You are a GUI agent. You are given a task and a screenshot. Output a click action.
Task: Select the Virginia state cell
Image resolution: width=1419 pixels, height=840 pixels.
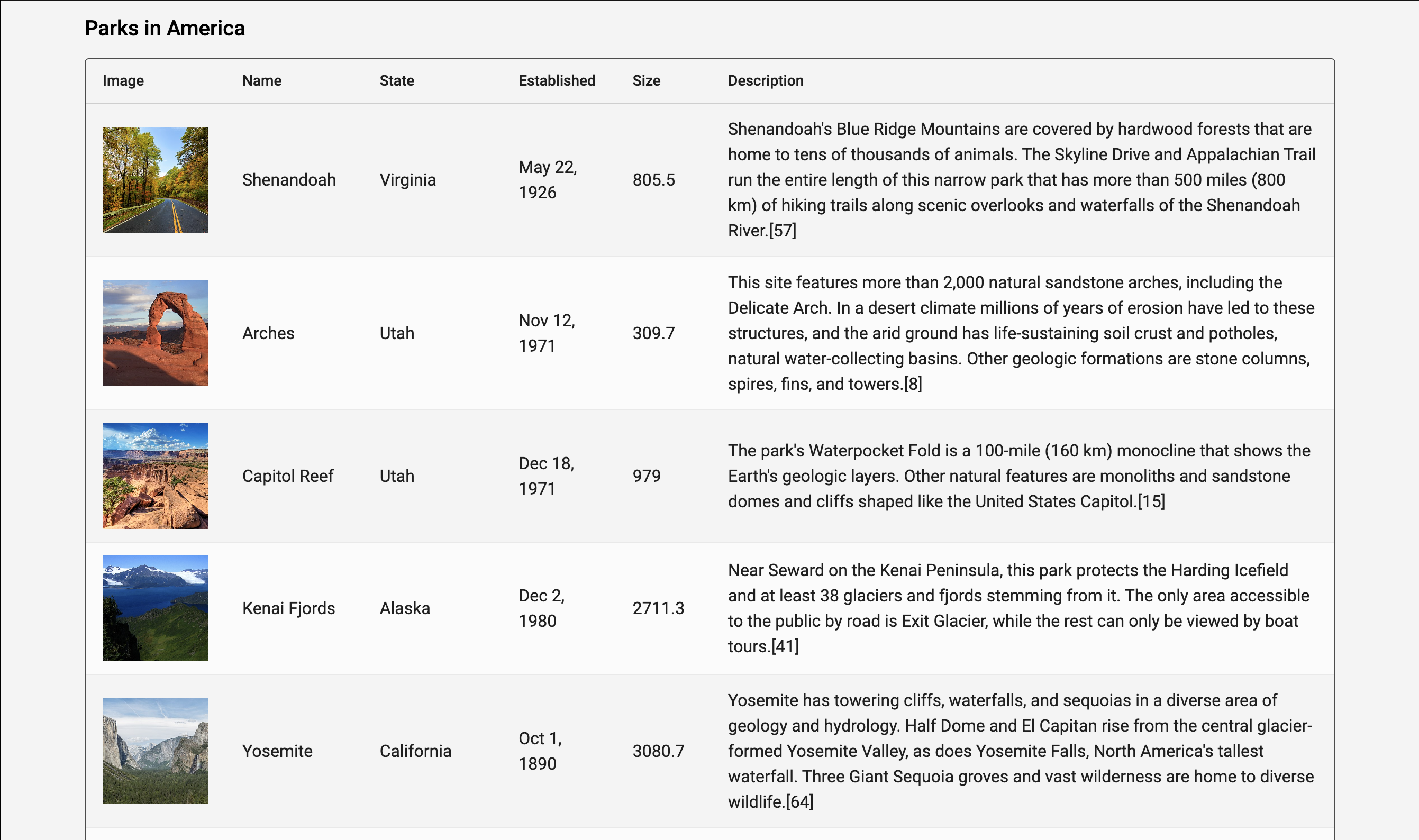[407, 179]
